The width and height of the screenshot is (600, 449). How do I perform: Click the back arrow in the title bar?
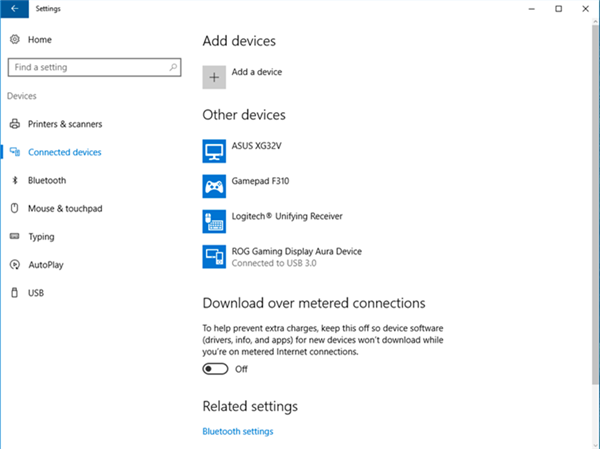click(x=13, y=8)
